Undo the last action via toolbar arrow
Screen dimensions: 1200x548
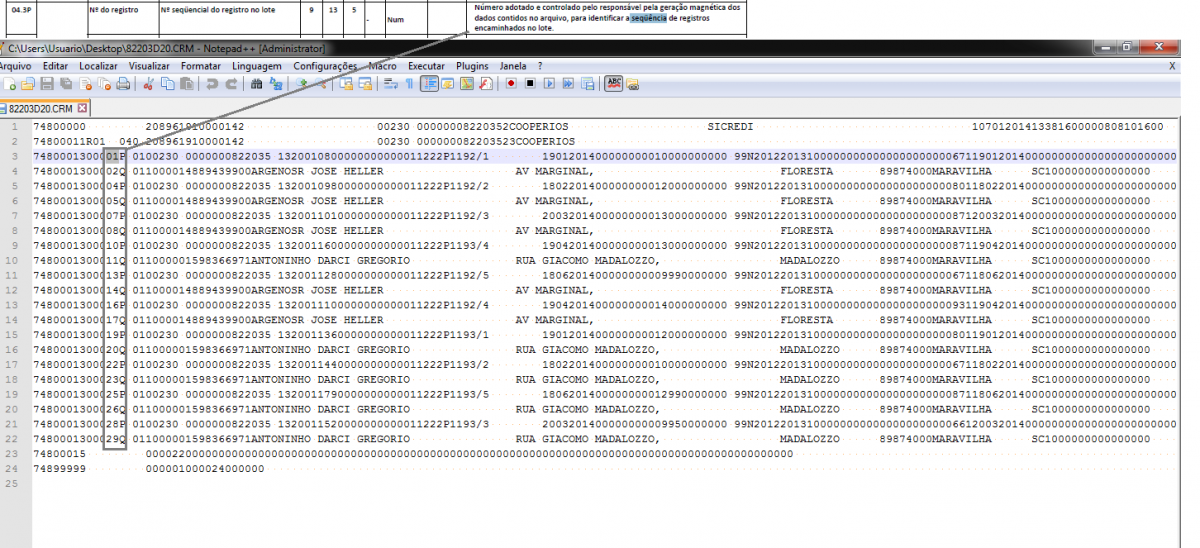coord(212,83)
